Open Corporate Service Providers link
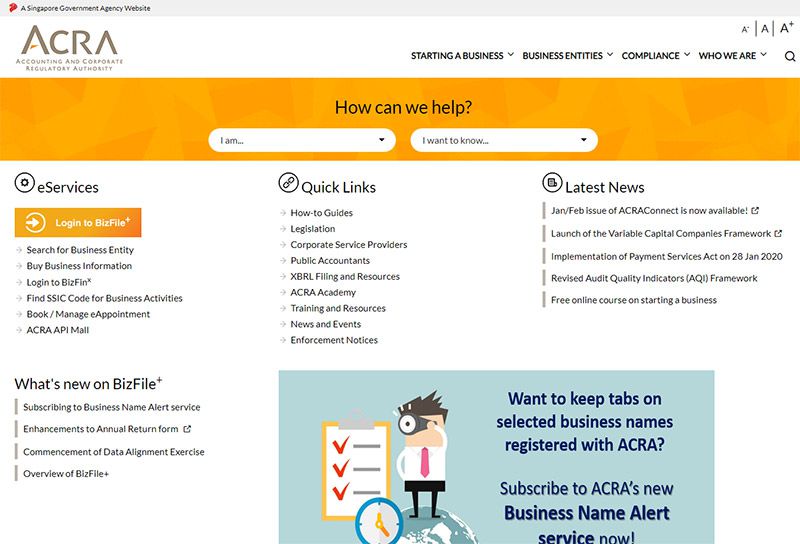Image resolution: width=800 pixels, height=544 pixels. click(x=349, y=245)
